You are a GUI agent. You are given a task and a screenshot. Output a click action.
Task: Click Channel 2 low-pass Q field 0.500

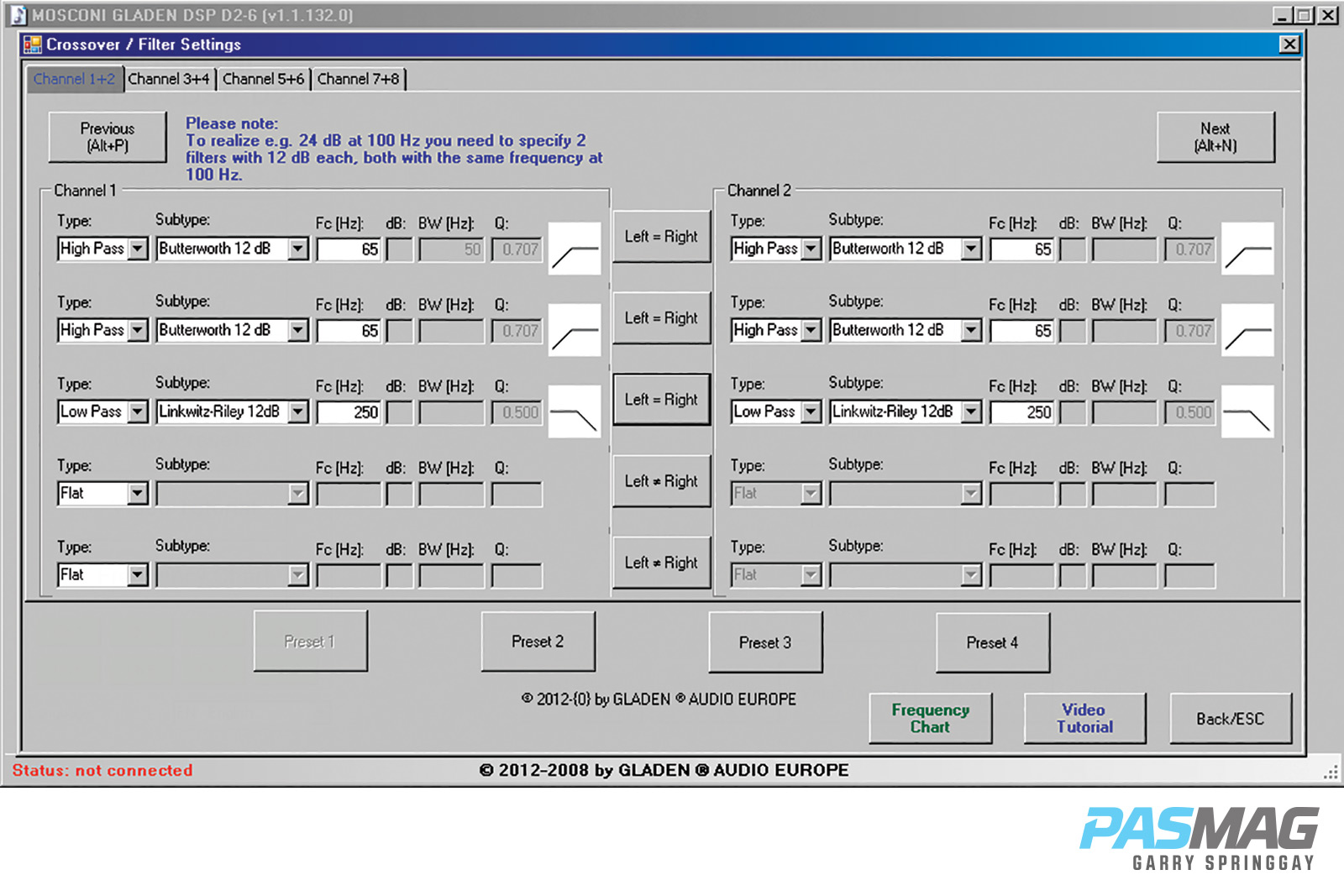click(1189, 412)
